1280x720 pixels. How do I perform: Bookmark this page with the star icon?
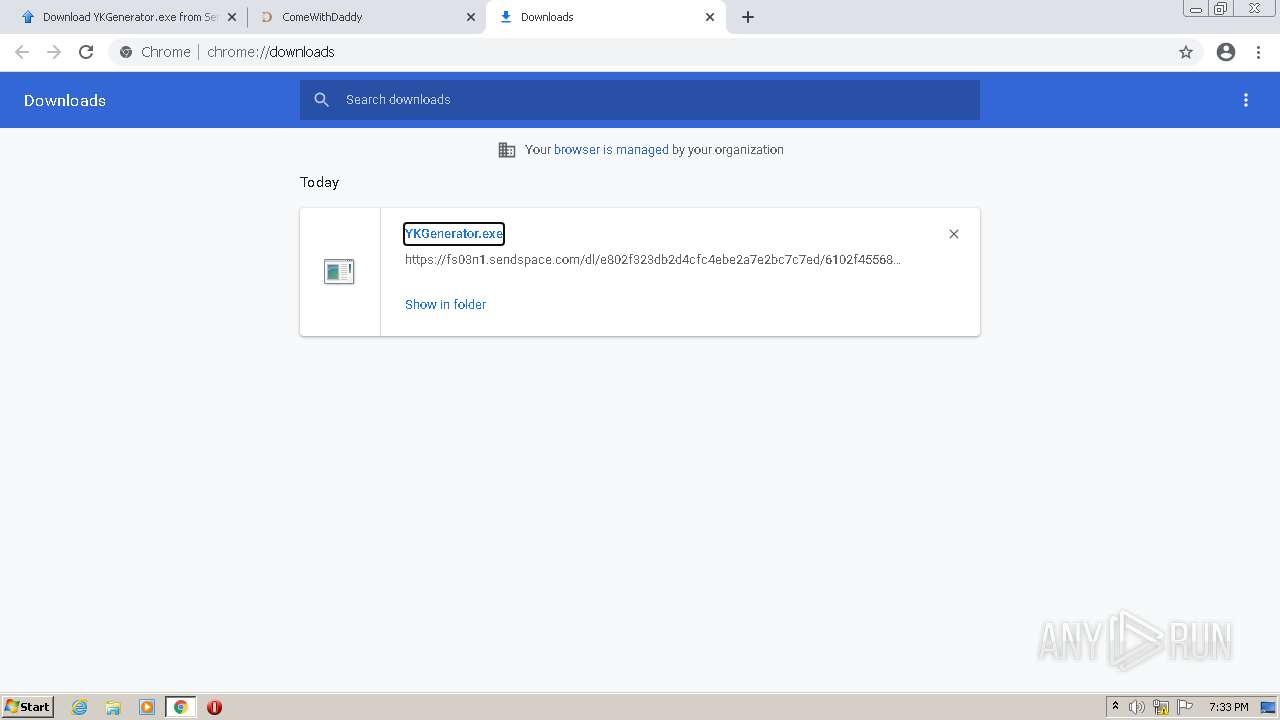(1186, 52)
